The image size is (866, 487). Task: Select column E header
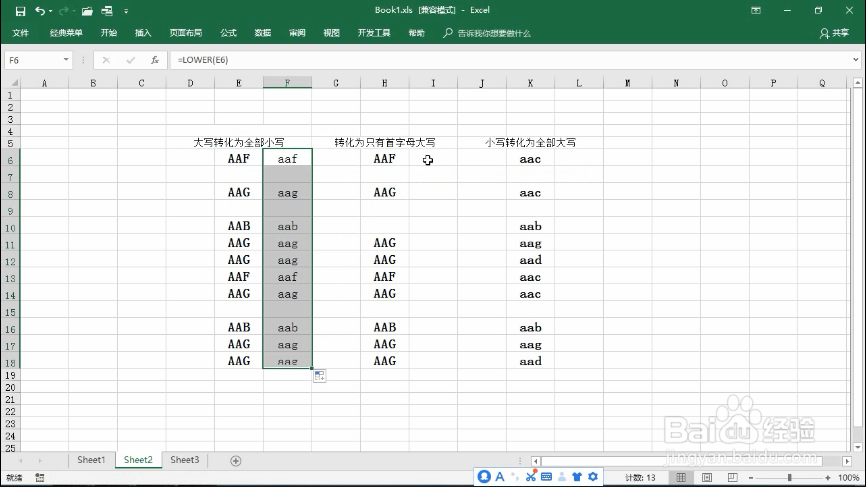tap(239, 83)
